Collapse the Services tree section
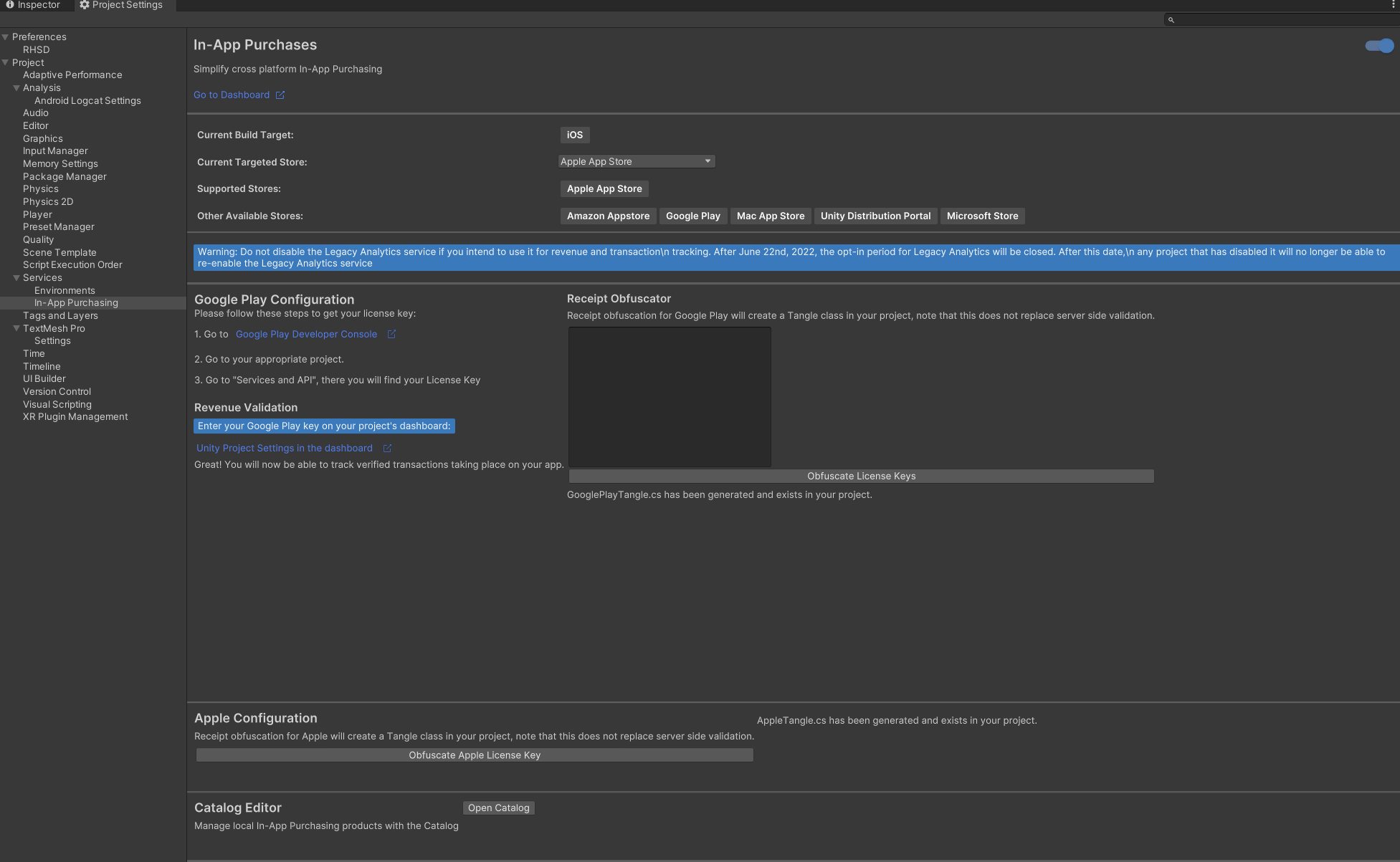The width and height of the screenshot is (1400, 862). click(x=16, y=278)
